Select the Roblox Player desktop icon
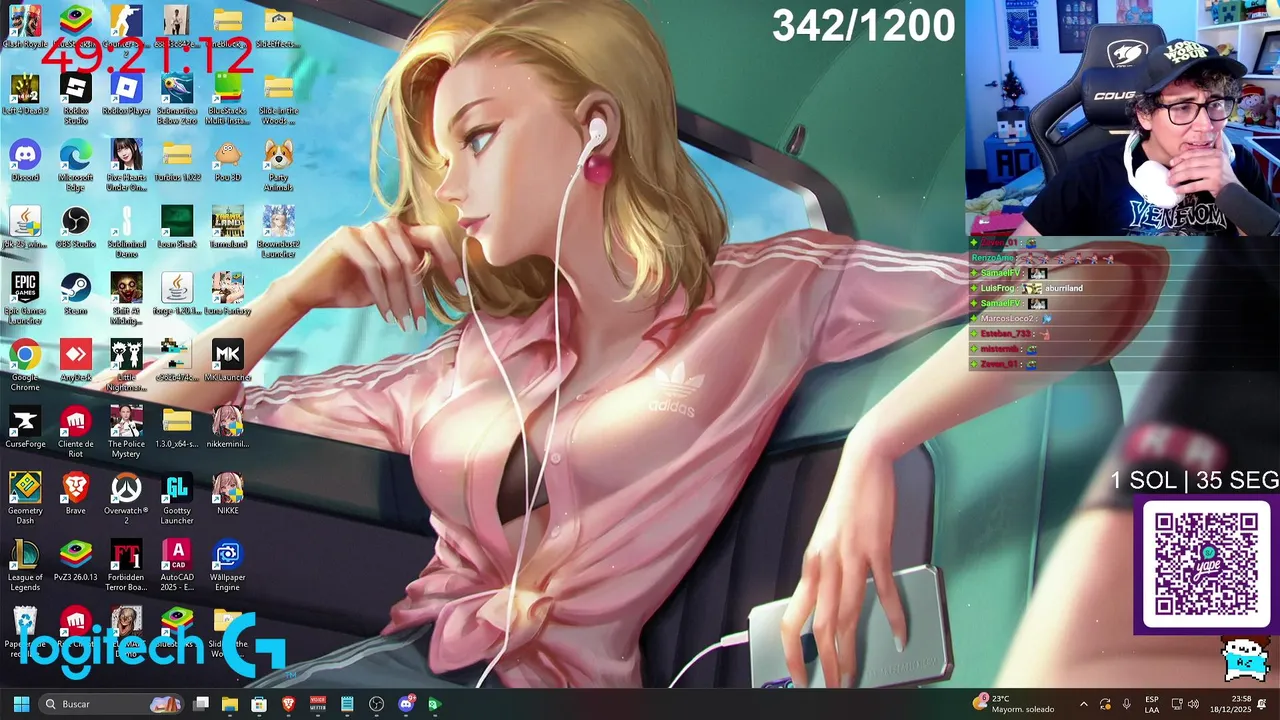1280x720 pixels. click(126, 95)
